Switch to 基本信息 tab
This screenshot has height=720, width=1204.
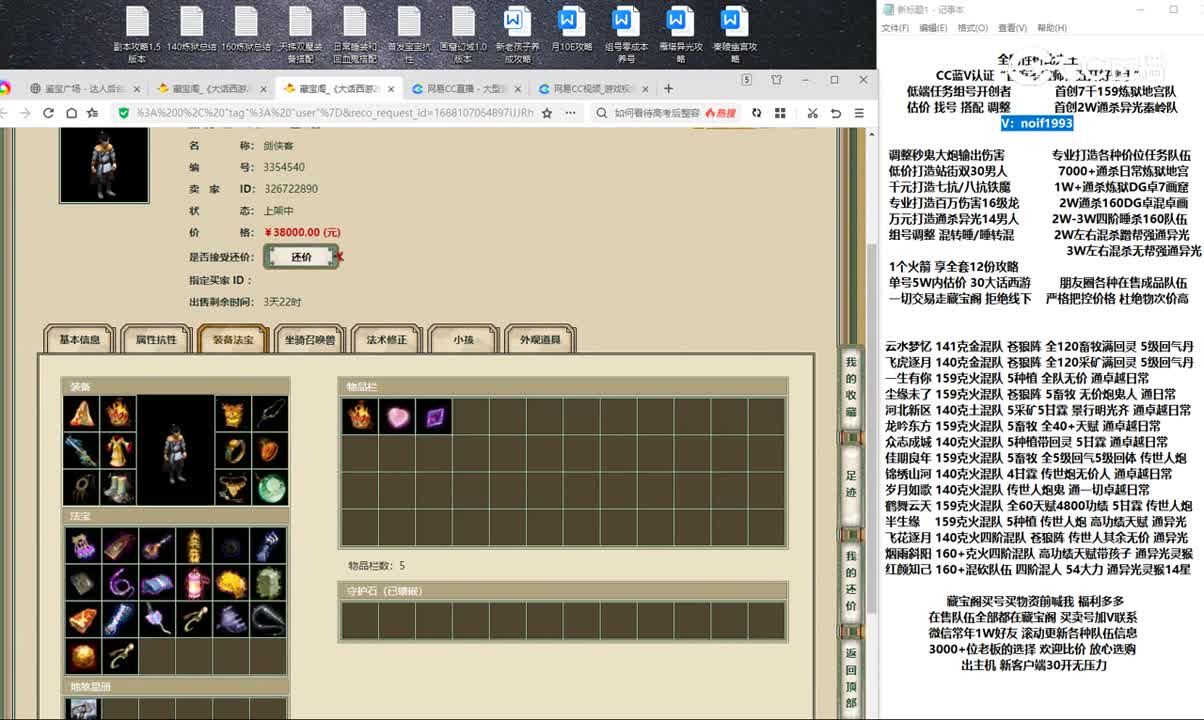[80, 339]
